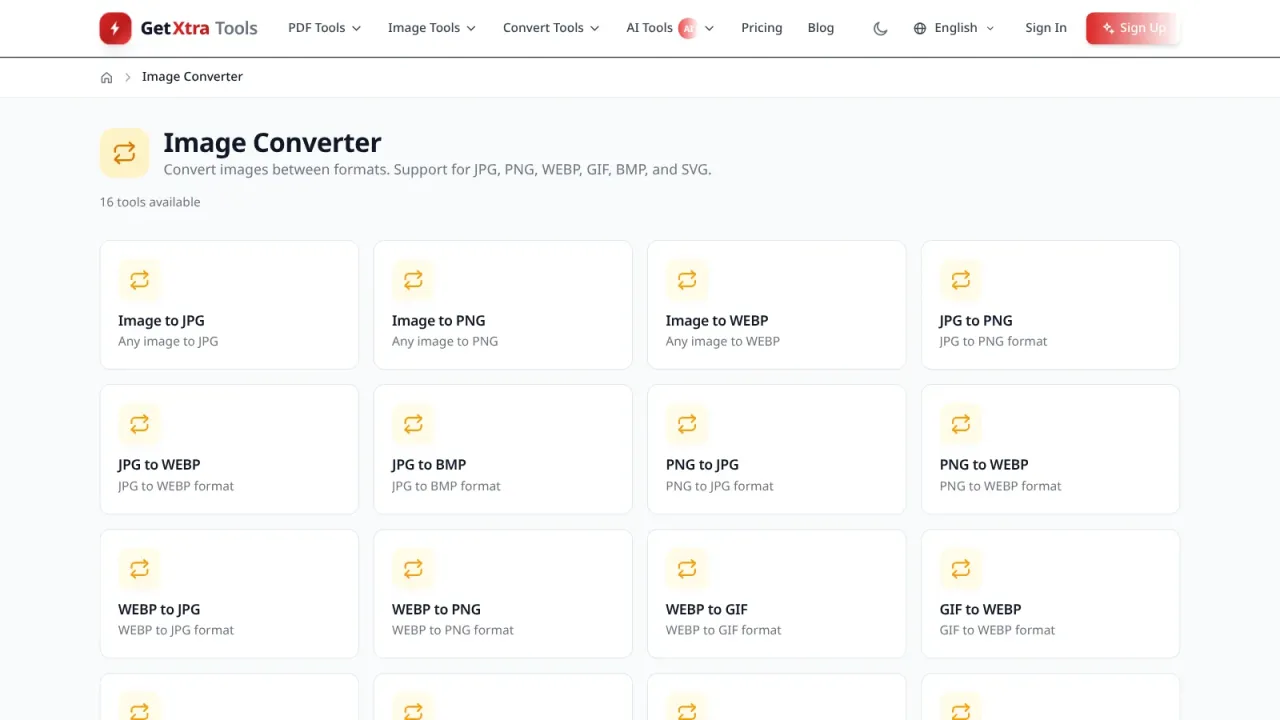Click the '16 tools available' text
This screenshot has height=720, width=1280.
(x=150, y=202)
